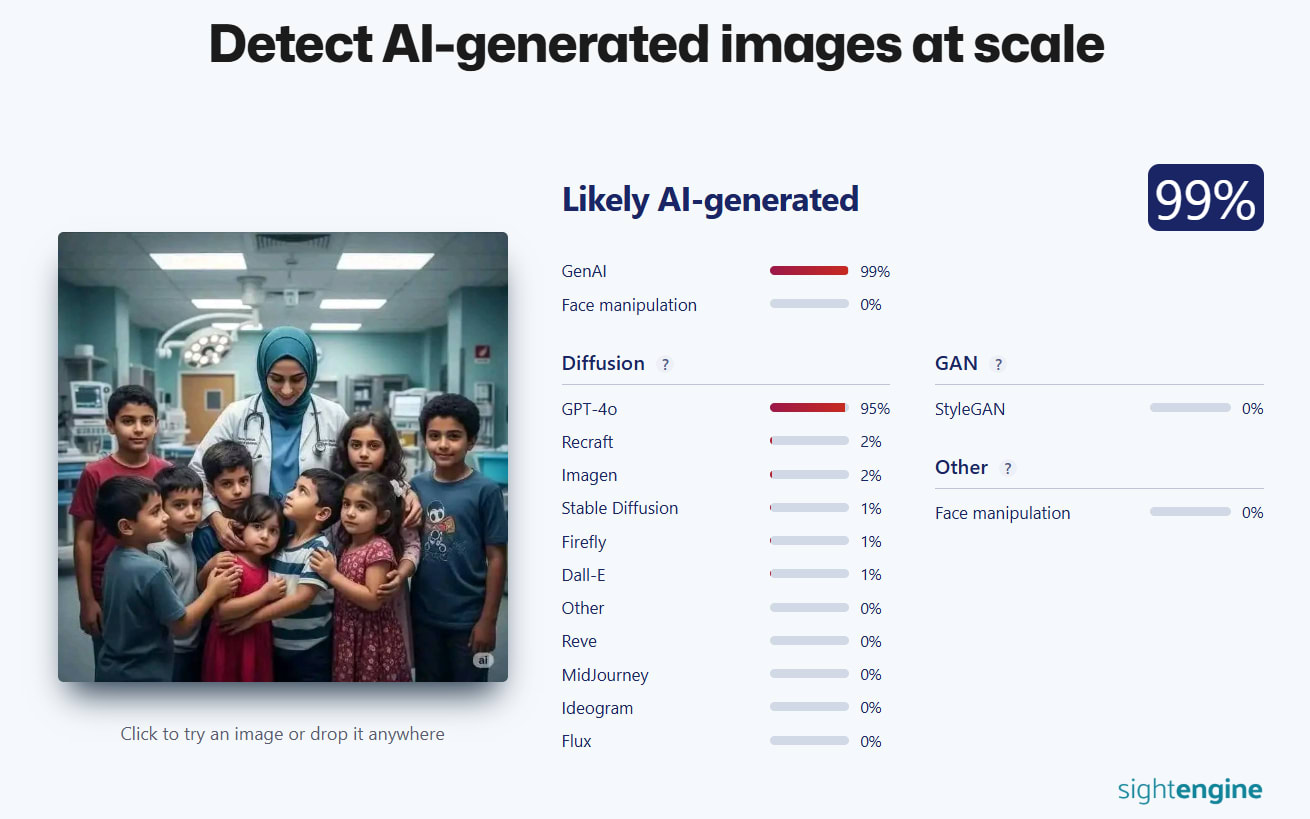This screenshot has height=819, width=1310.
Task: Click the sightengine logo
Action: tap(1189, 790)
